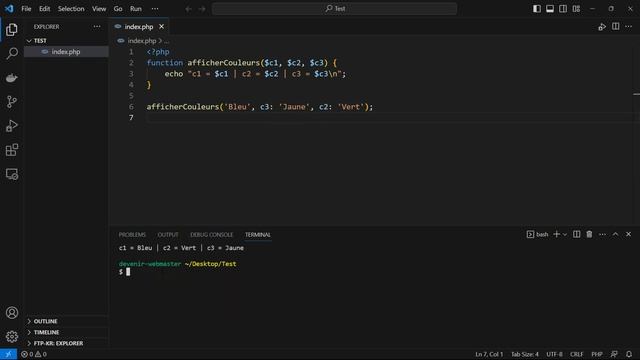Open the launch profile dropdown next to plus
Viewport: 640px width, 360px height.
(x=565, y=234)
